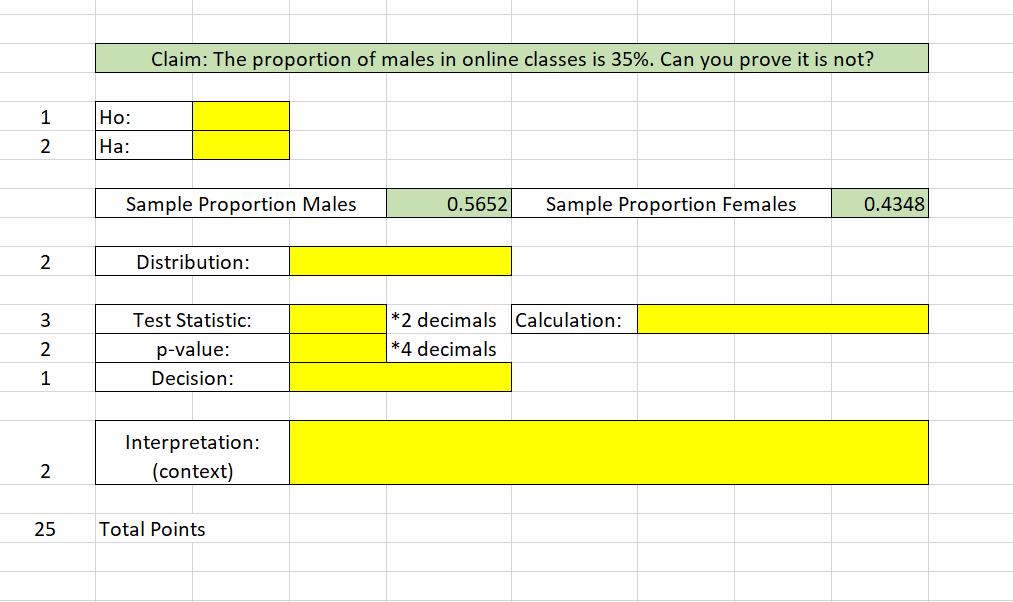The width and height of the screenshot is (1013, 602).
Task: Click the yellow Ha hypothesis input cell
Action: pos(240,145)
